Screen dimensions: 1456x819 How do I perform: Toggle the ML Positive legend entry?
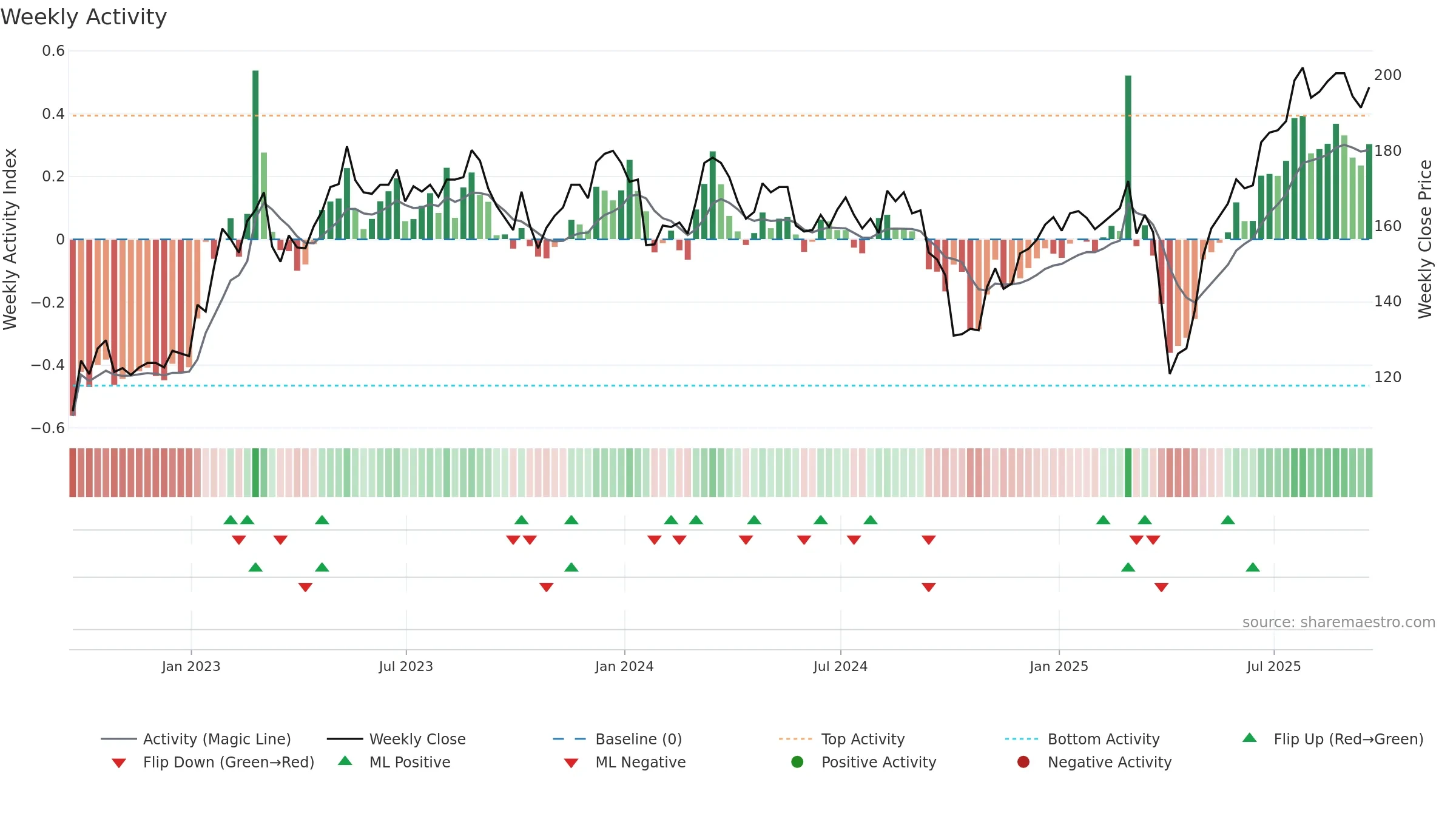394,762
